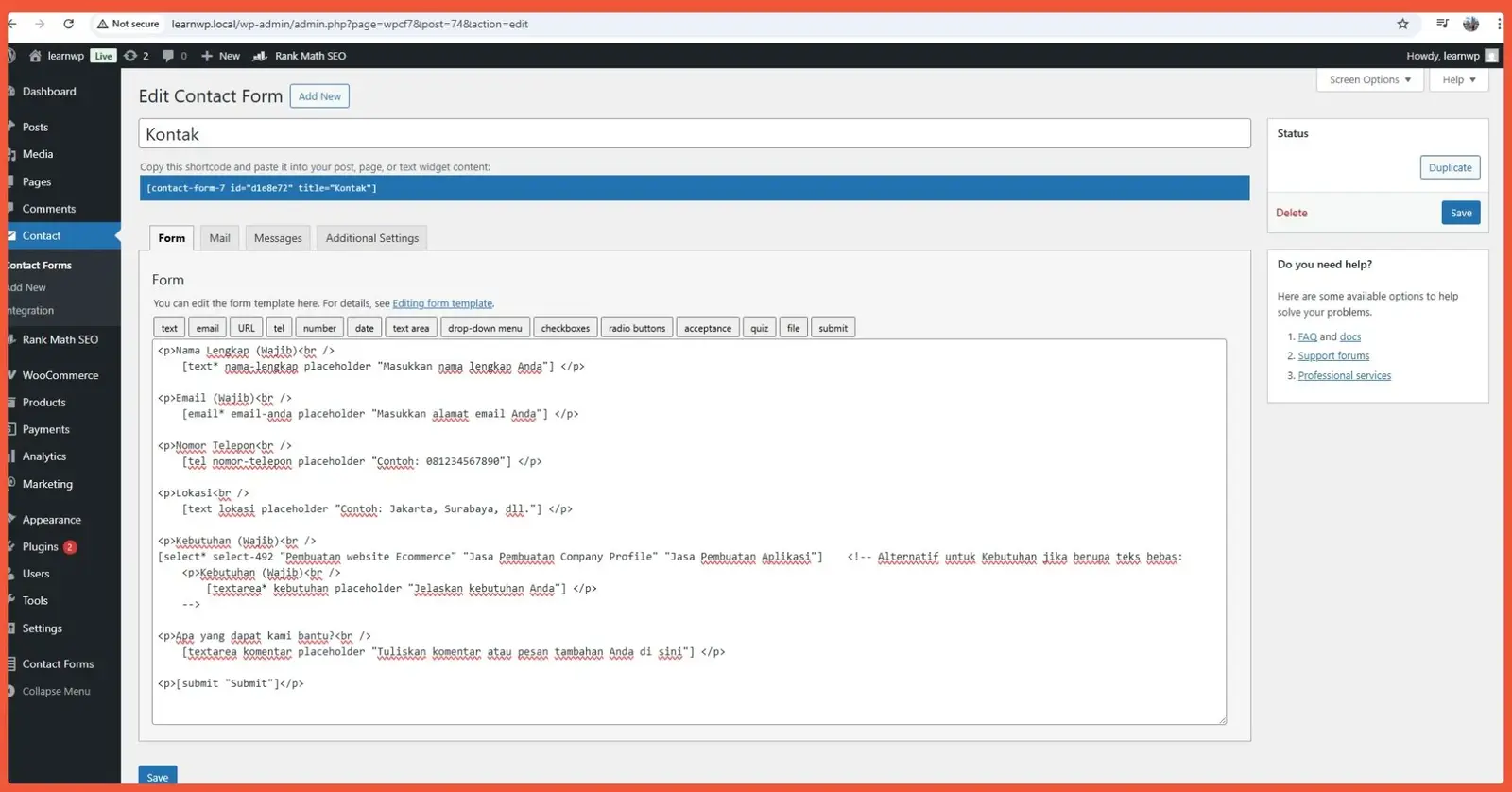Screen dimensions: 1512x792
Task: Click the Rank Math SEO icon in toolbar
Action: 260,56
